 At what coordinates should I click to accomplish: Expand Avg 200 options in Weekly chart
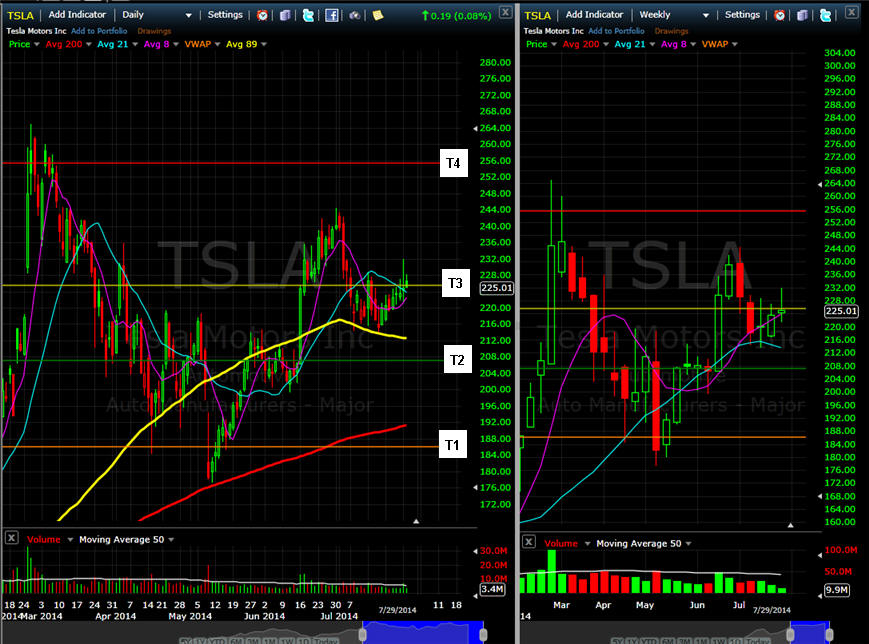606,44
